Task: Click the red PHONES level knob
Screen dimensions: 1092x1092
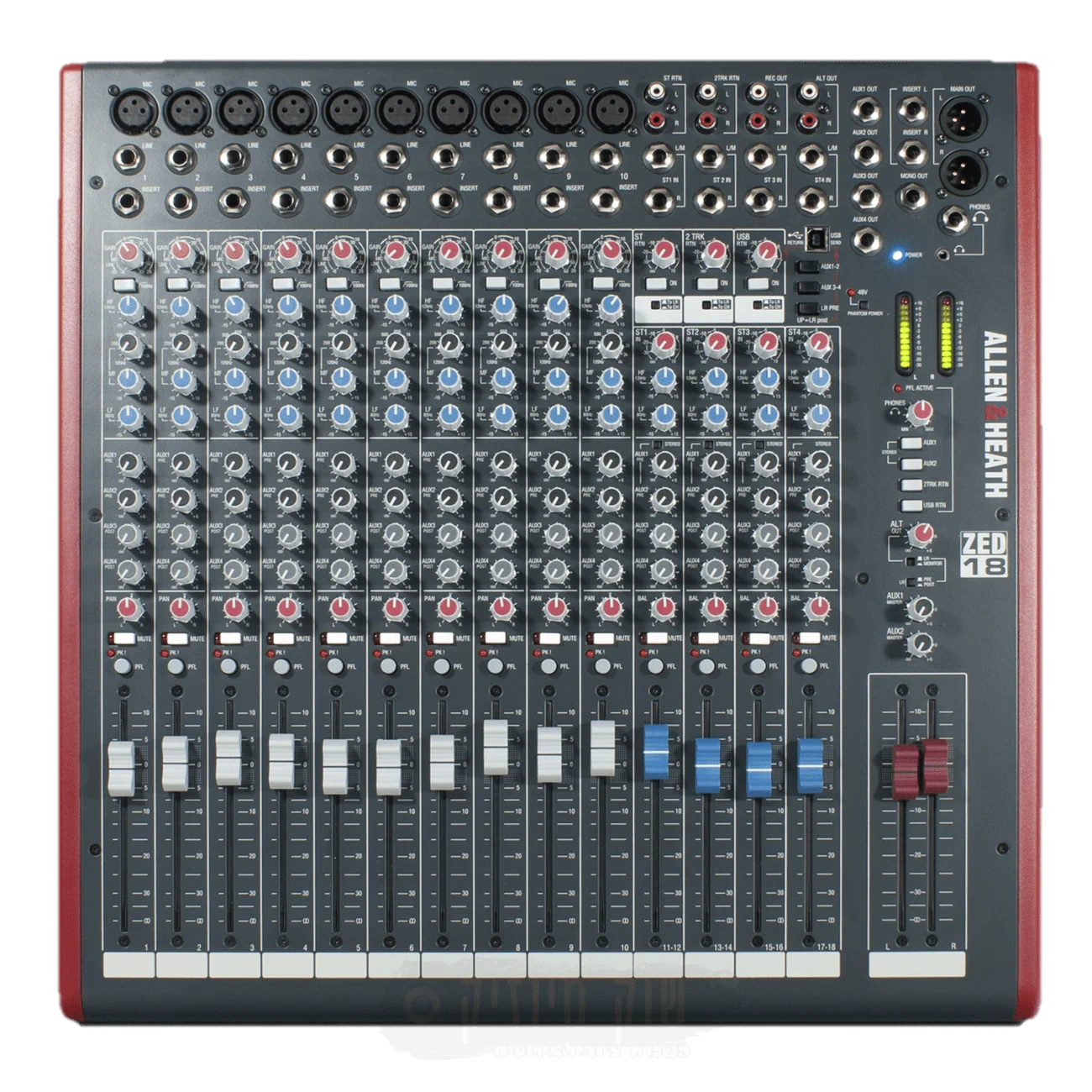Action: click(x=921, y=411)
